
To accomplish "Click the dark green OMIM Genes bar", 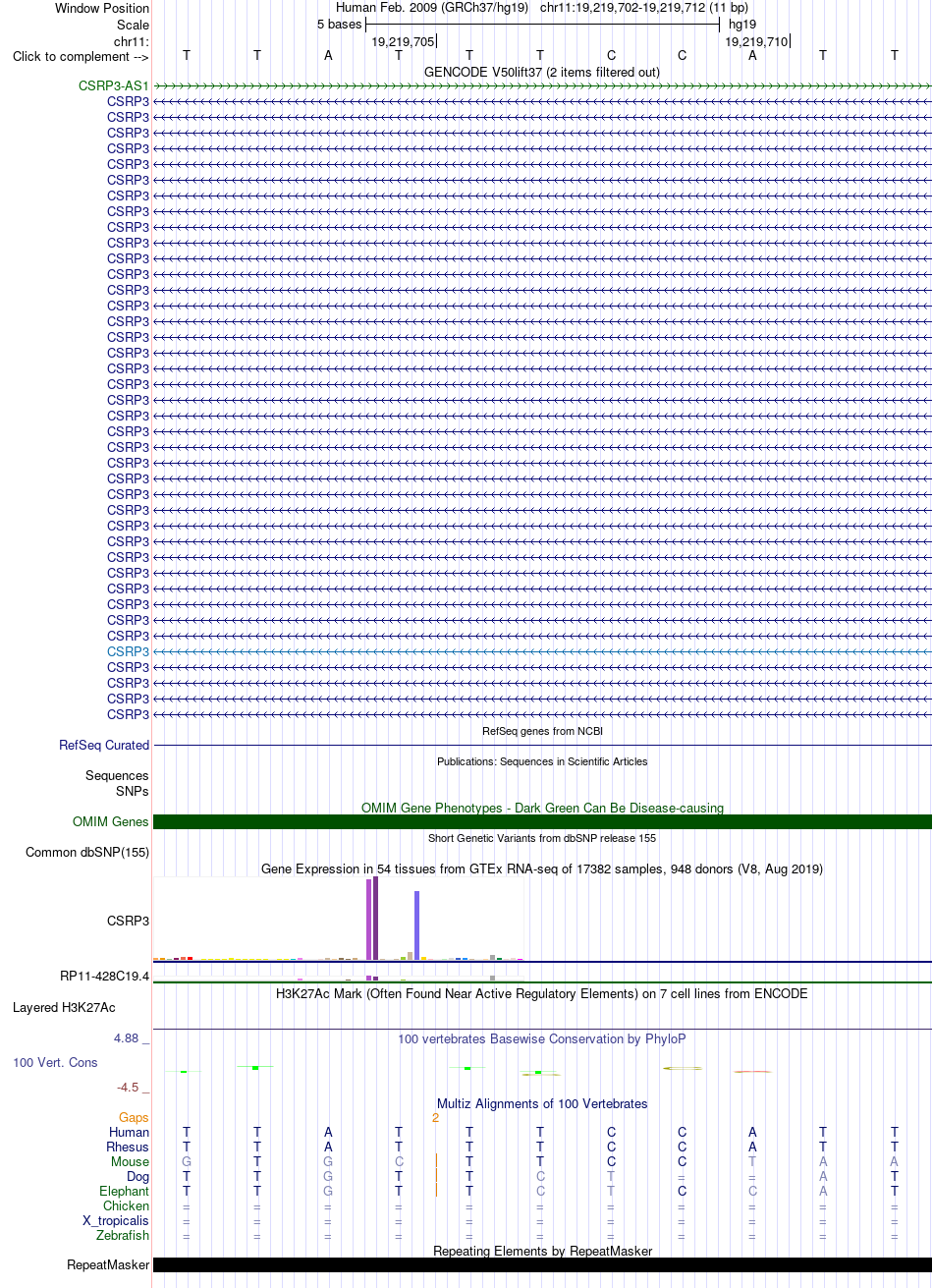I will 542,821.
